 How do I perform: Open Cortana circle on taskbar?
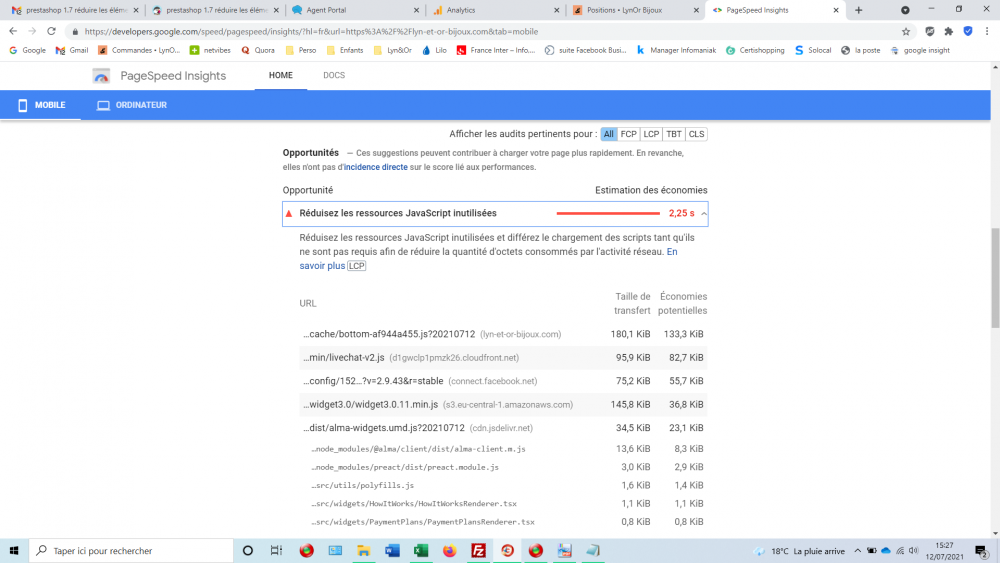pyautogui.click(x=247, y=550)
